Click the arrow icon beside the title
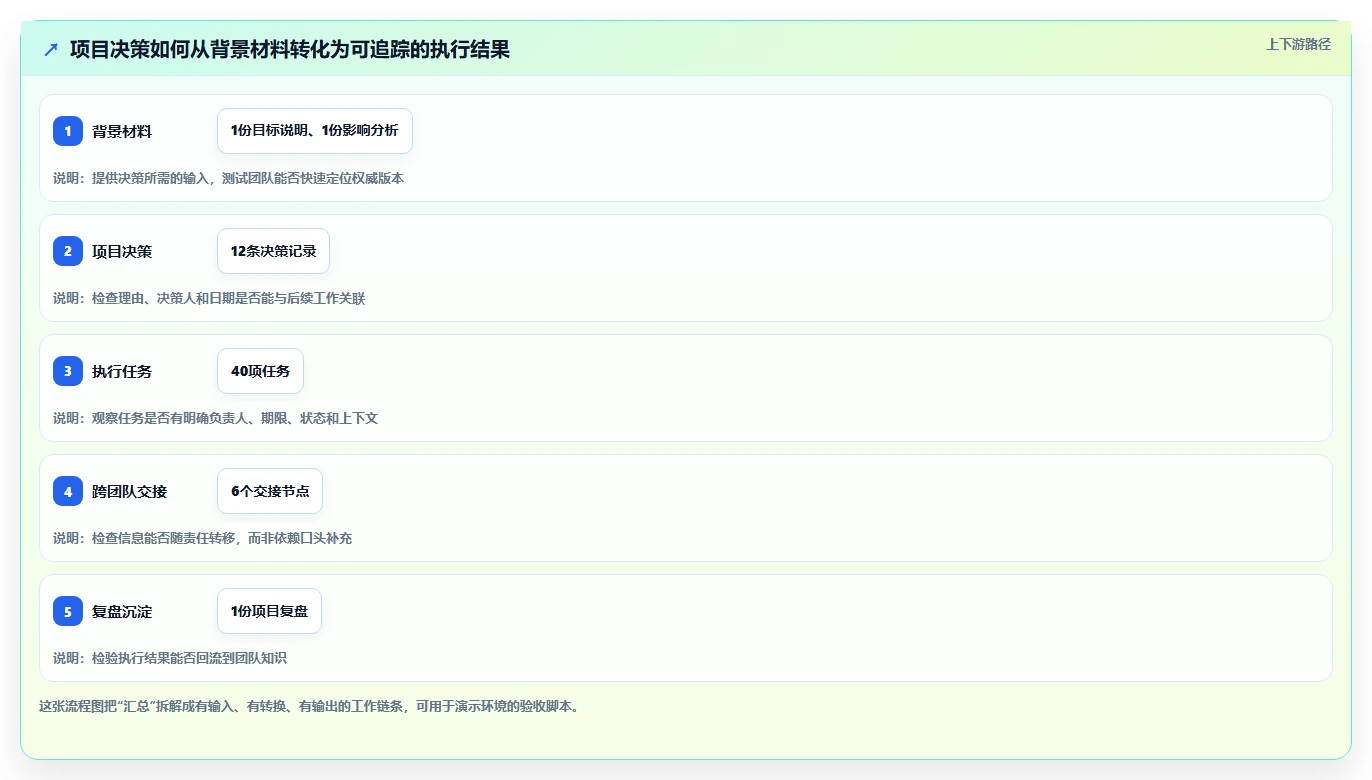This screenshot has width=1372, height=780. coord(51,49)
